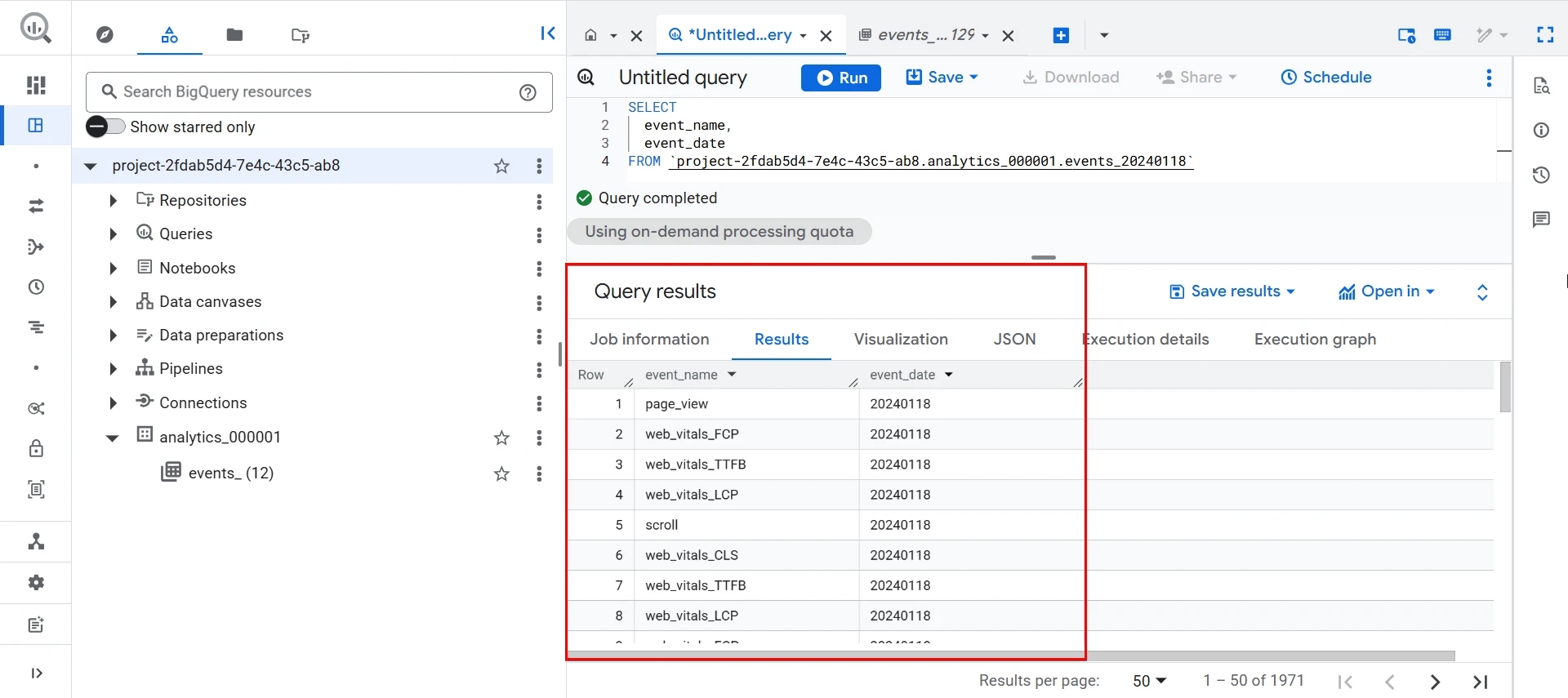The width and height of the screenshot is (1568, 698).
Task: Open the query editor more options menu
Action: pos(1489,78)
